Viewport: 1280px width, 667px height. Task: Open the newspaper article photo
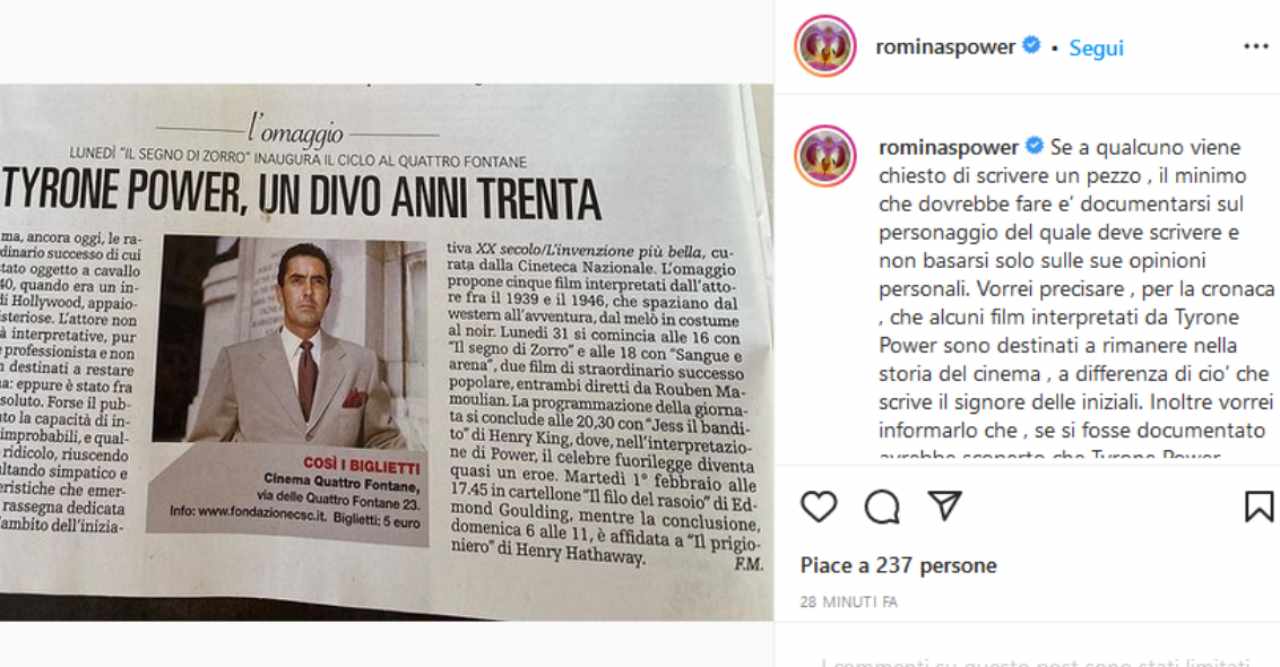click(x=386, y=352)
